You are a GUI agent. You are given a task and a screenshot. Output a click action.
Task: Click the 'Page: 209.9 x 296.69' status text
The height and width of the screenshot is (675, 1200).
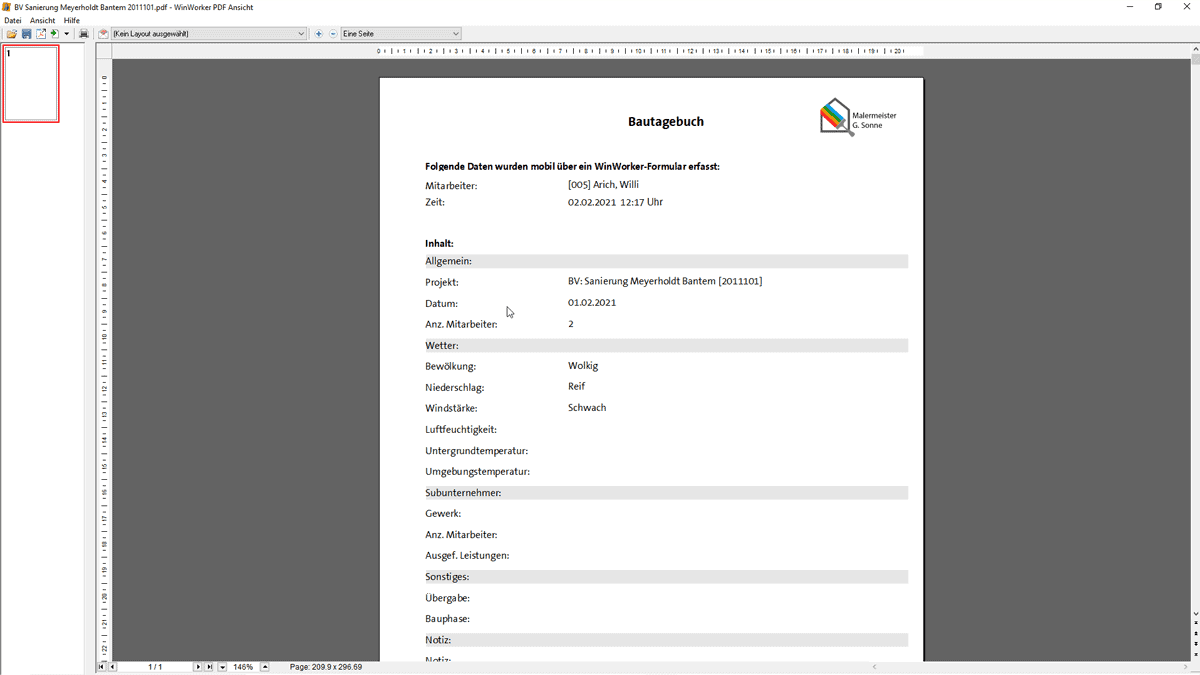click(326, 667)
